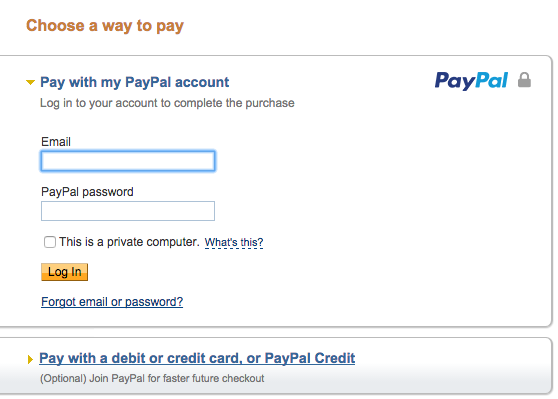Image resolution: width=558 pixels, height=399 pixels.
Task: Click the 'Choose a way to pay' heading
Action: point(105,26)
